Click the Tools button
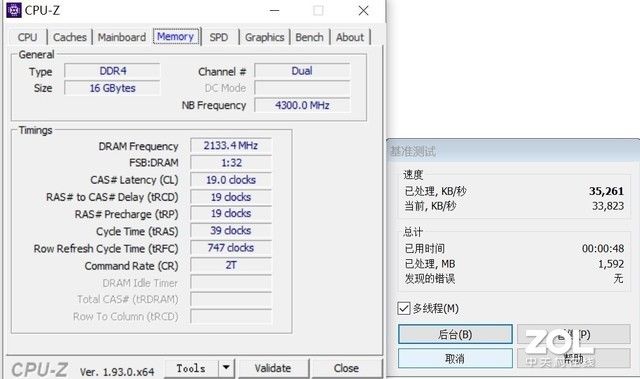Viewport: 640px width, 379px height. [191, 368]
